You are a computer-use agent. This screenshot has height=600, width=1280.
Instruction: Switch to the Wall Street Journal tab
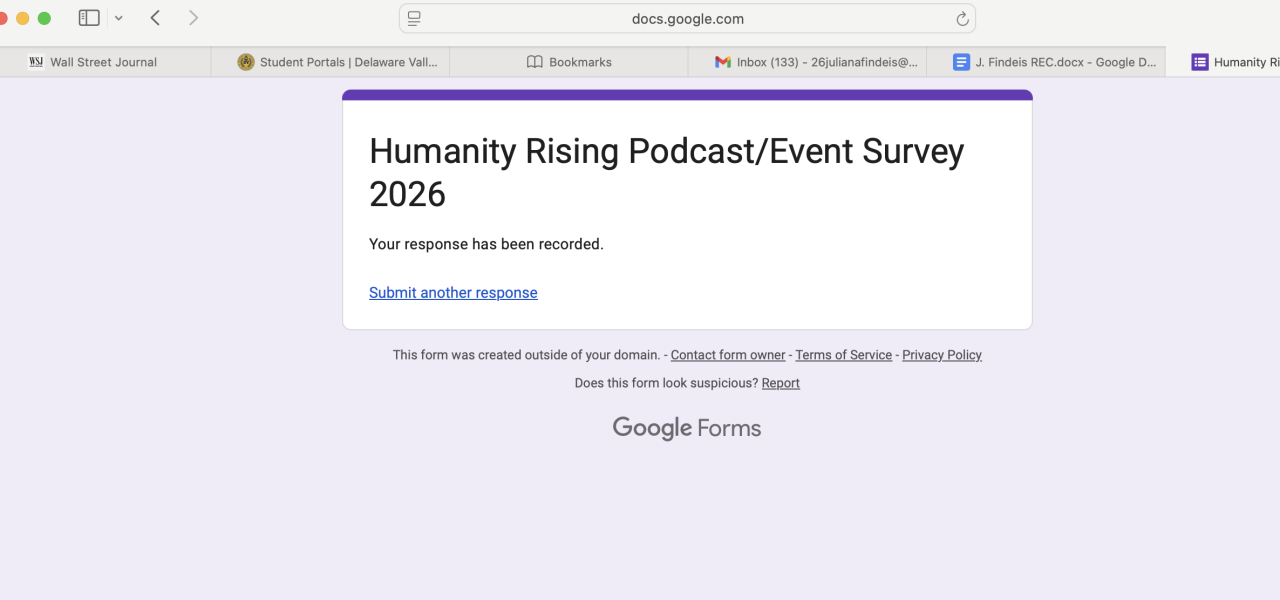[104, 62]
